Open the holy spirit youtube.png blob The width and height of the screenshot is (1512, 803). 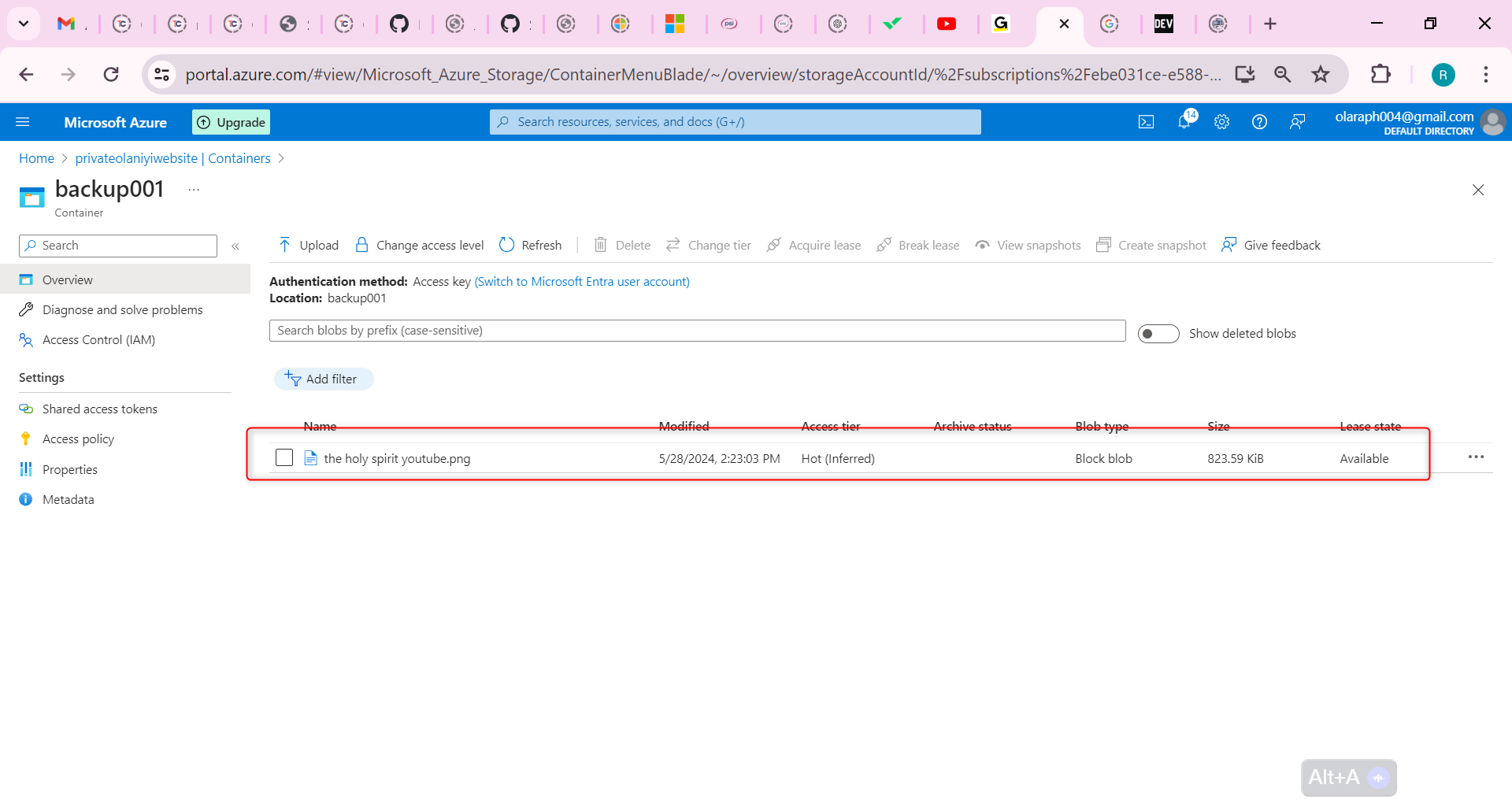click(397, 458)
